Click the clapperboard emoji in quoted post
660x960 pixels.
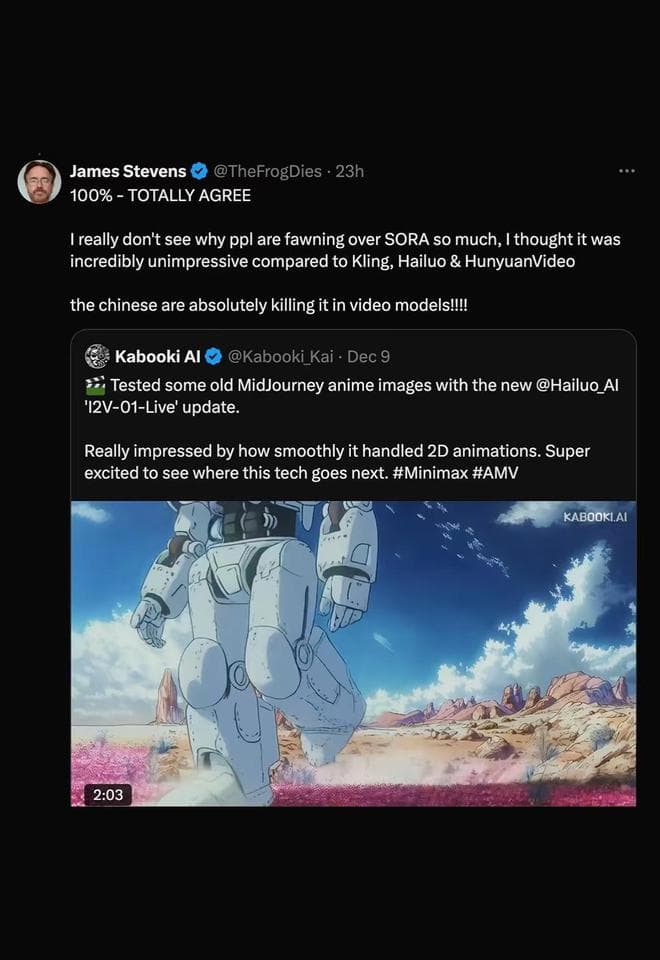click(96, 386)
